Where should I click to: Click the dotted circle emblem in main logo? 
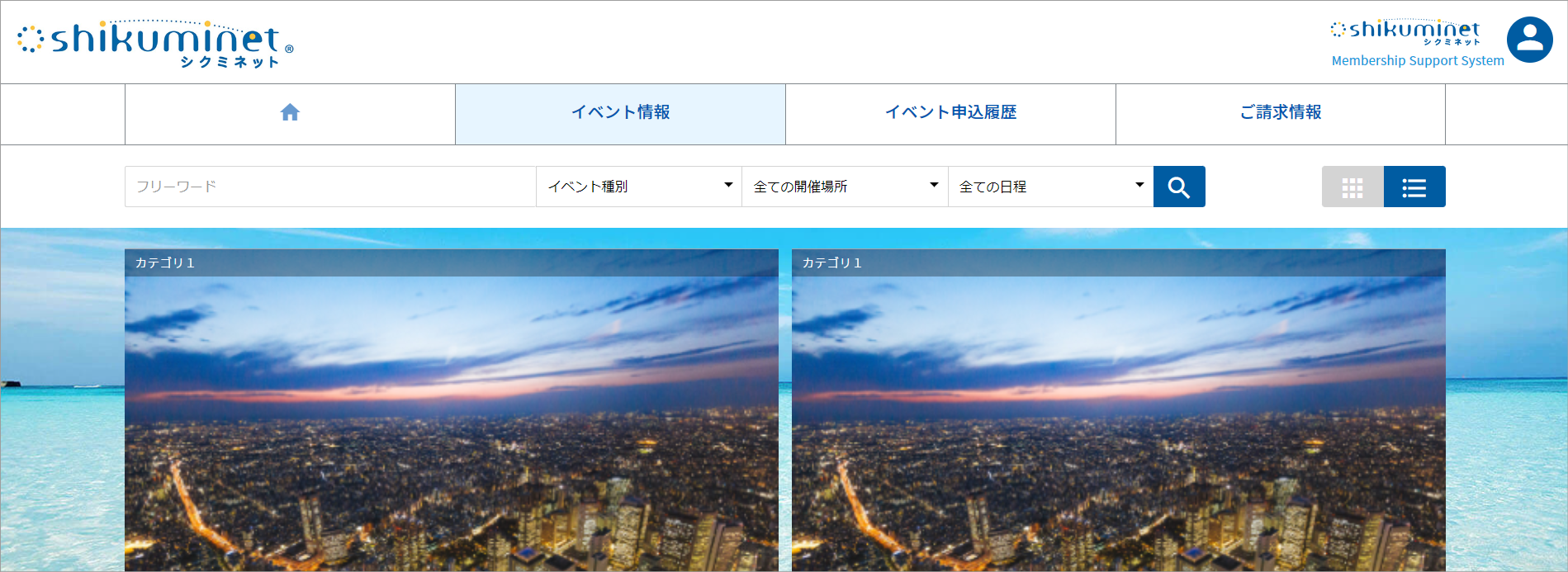31,40
